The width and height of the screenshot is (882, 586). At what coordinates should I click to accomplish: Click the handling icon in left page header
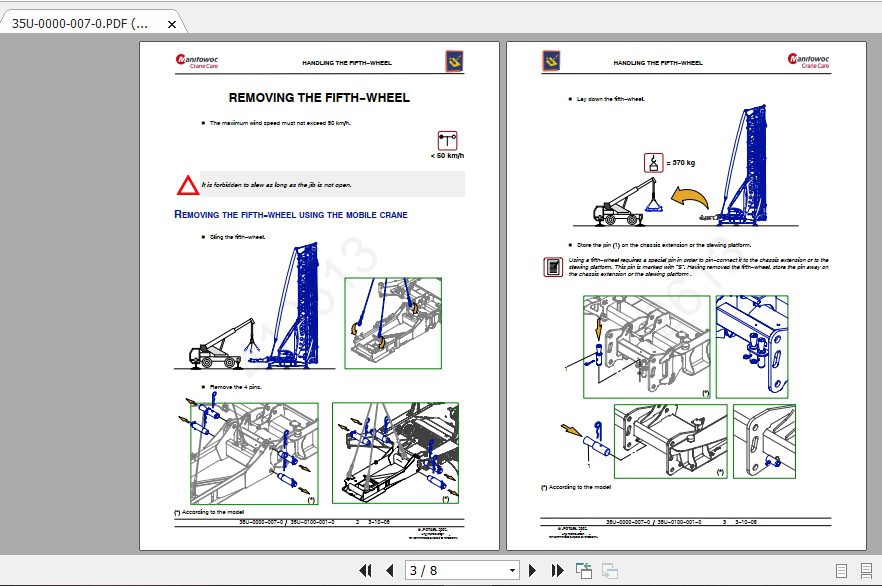pyautogui.click(x=454, y=61)
